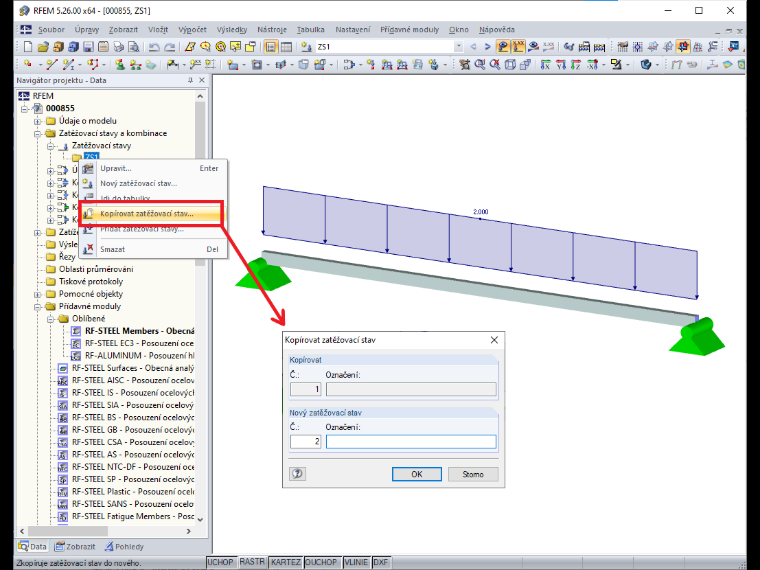The height and width of the screenshot is (570, 760).
Task: Choose Smazat from context menu
Action: pos(151,249)
